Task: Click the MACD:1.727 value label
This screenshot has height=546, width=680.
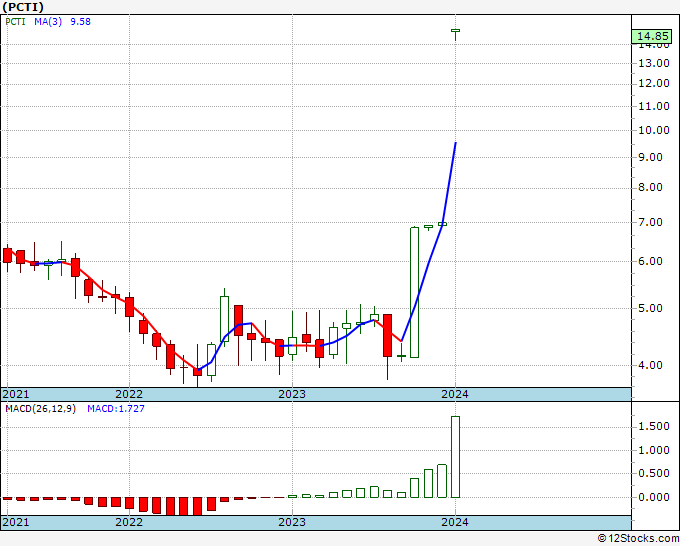Action: point(116,409)
